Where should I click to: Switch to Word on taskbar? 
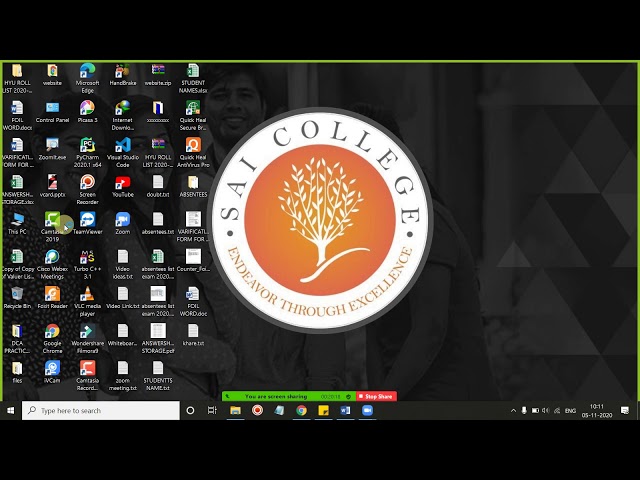click(345, 410)
